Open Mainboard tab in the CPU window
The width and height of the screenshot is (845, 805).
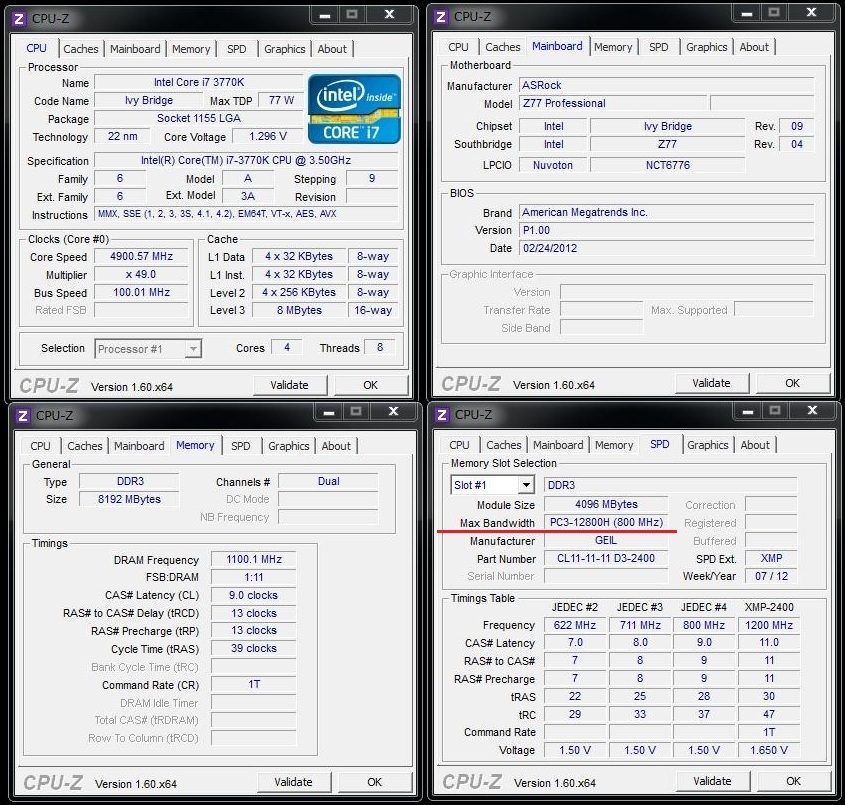[x=135, y=49]
